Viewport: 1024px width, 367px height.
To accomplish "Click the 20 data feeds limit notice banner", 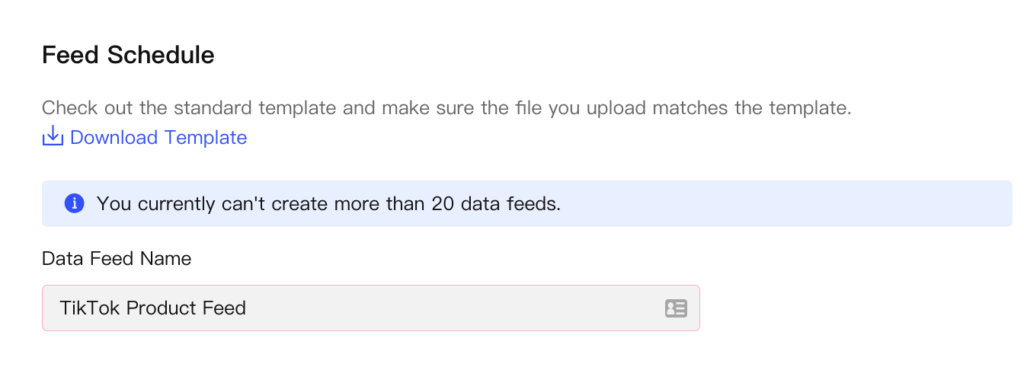I will (x=527, y=204).
